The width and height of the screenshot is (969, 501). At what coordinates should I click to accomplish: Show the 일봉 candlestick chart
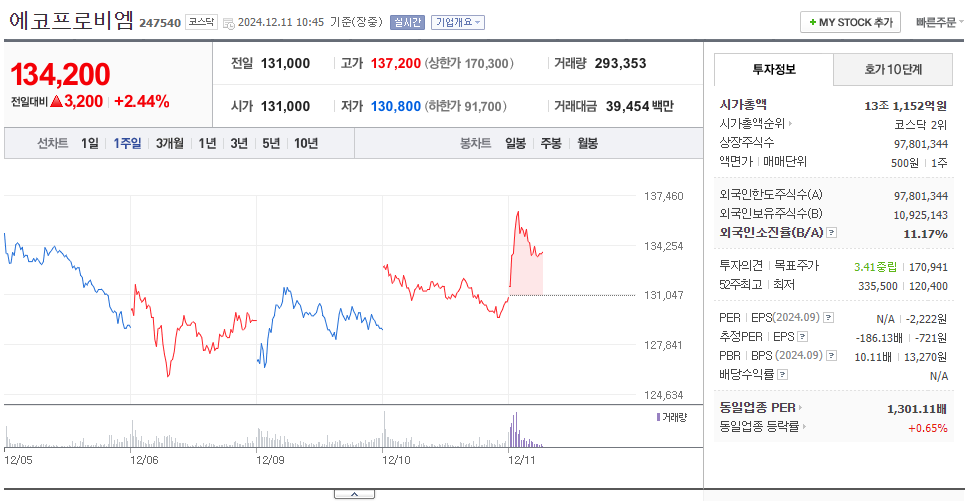[515, 143]
